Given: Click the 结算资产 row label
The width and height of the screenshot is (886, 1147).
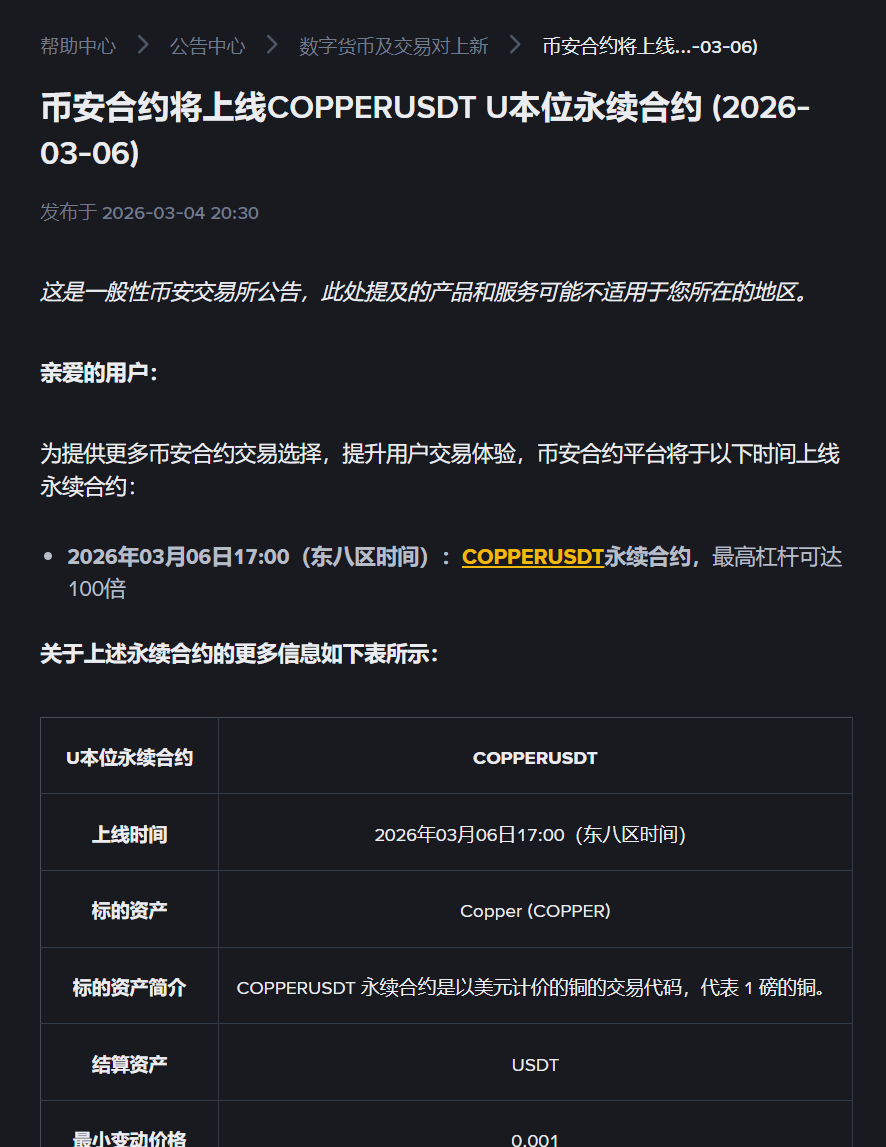Looking at the screenshot, I should pos(129,1065).
